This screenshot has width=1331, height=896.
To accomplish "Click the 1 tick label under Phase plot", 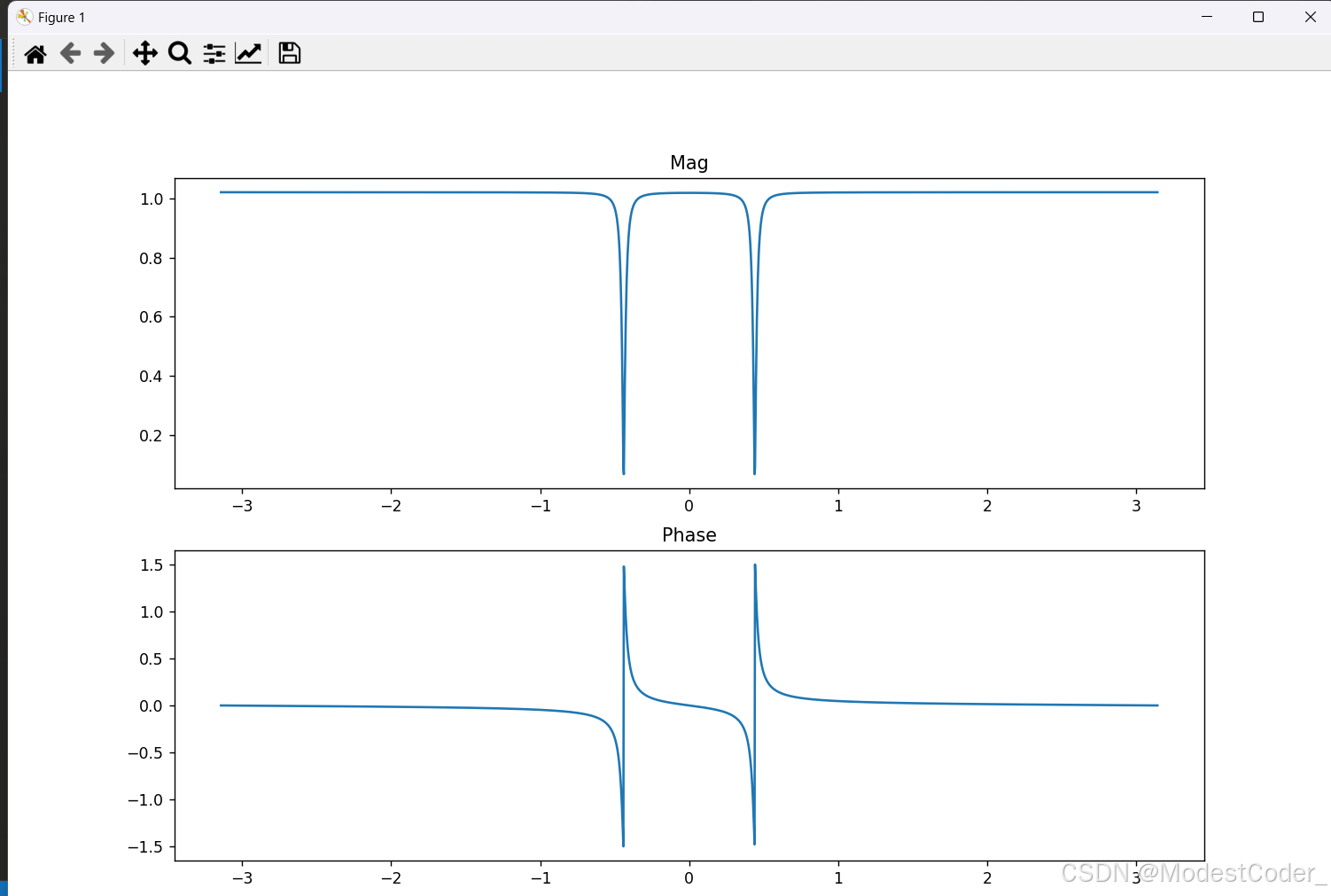I will click(x=838, y=878).
